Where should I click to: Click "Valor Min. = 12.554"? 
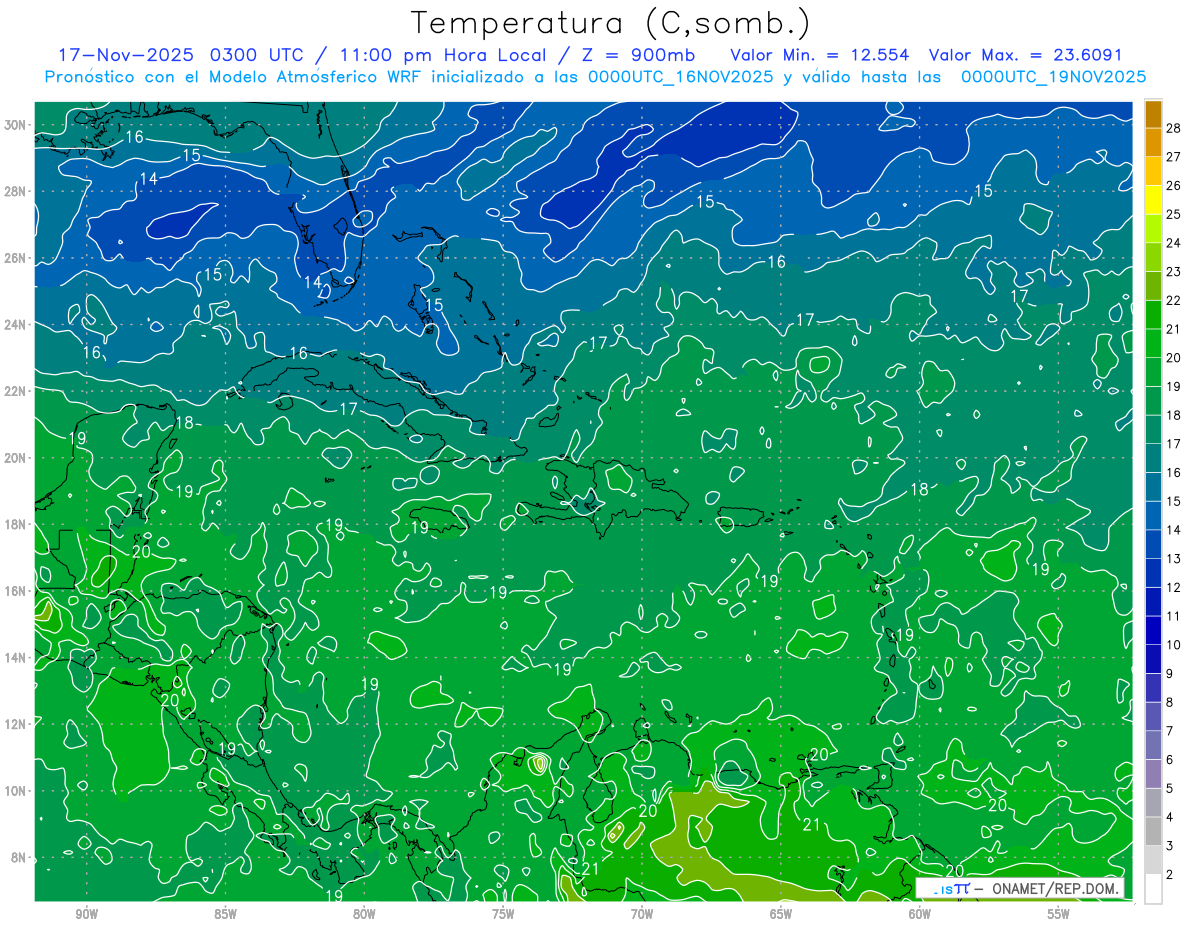(x=820, y=54)
